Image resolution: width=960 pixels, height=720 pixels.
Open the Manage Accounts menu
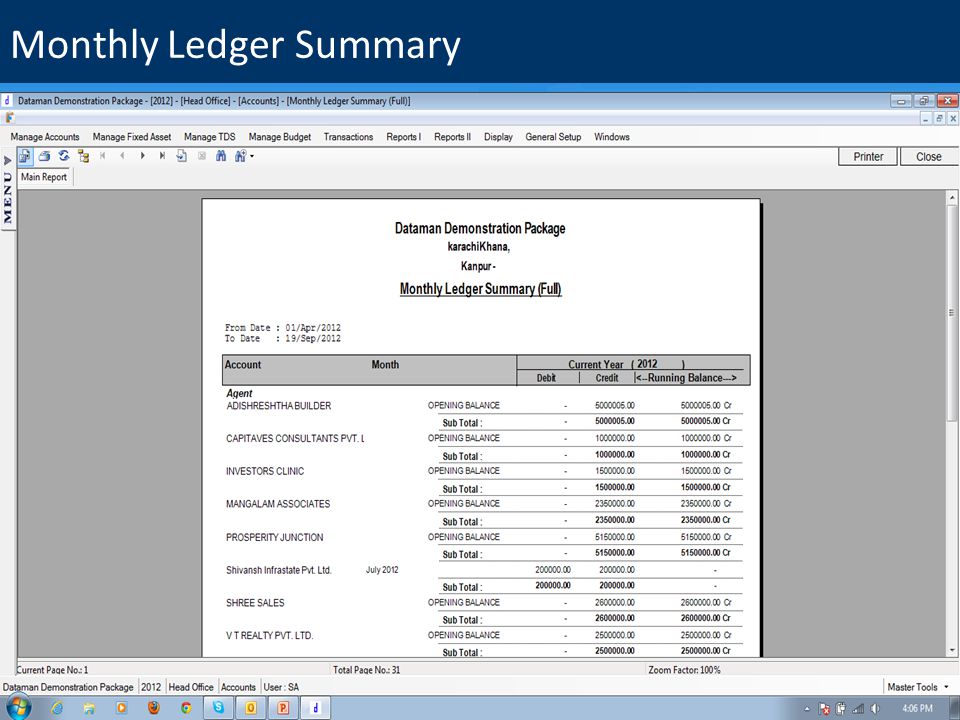coord(45,137)
